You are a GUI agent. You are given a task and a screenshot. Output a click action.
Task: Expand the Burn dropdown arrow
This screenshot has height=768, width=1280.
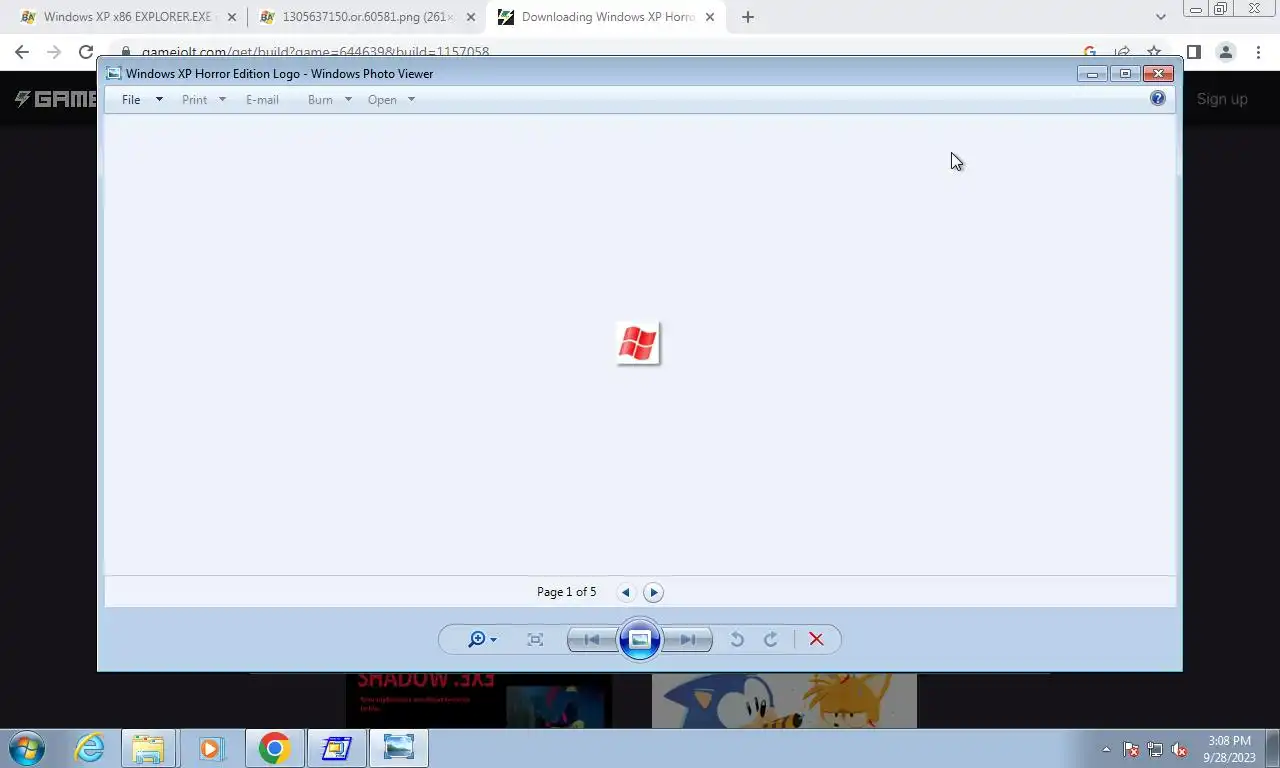click(x=348, y=100)
